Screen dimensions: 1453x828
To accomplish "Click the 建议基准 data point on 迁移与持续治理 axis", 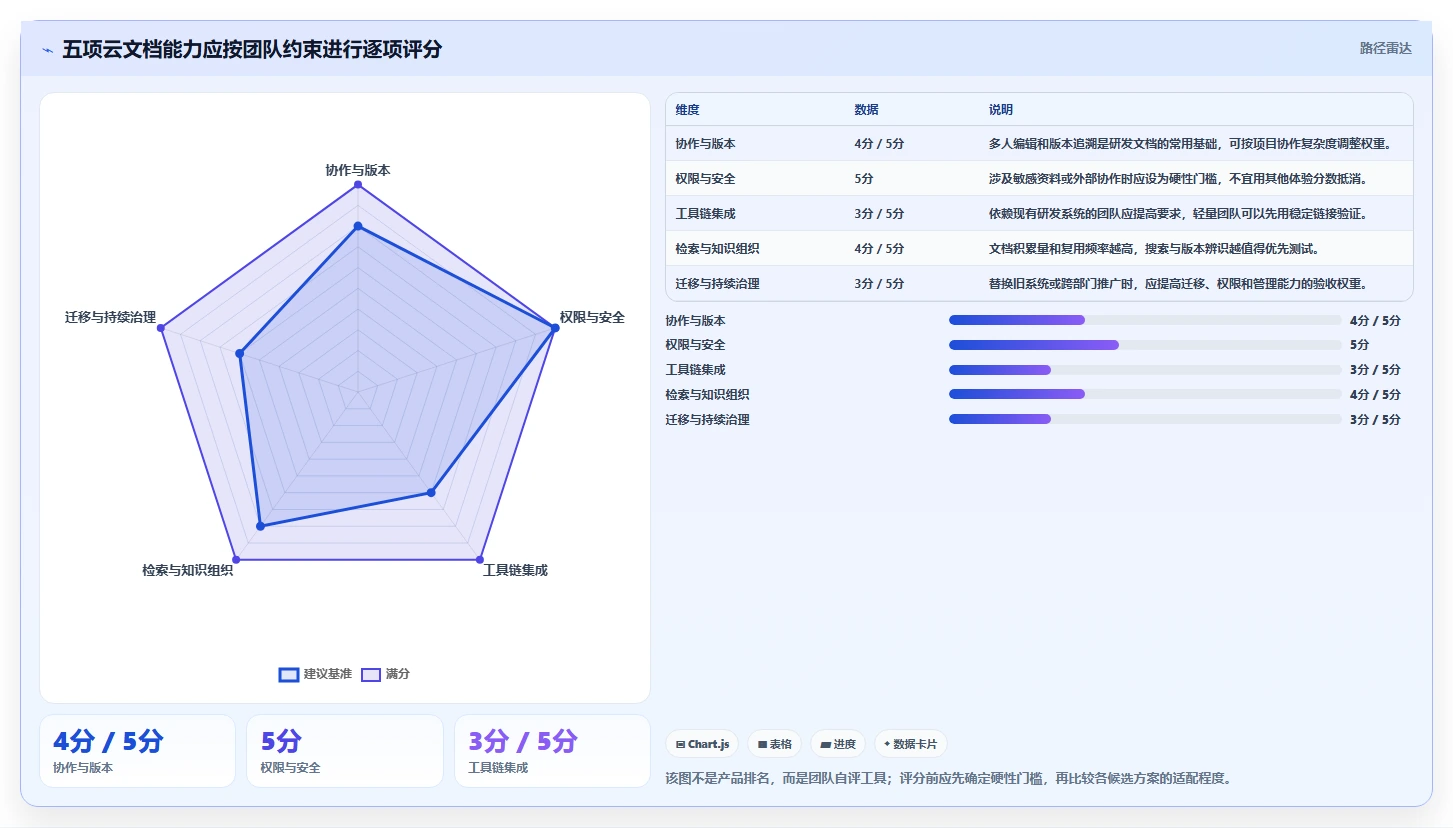I will pyautogui.click(x=240, y=353).
